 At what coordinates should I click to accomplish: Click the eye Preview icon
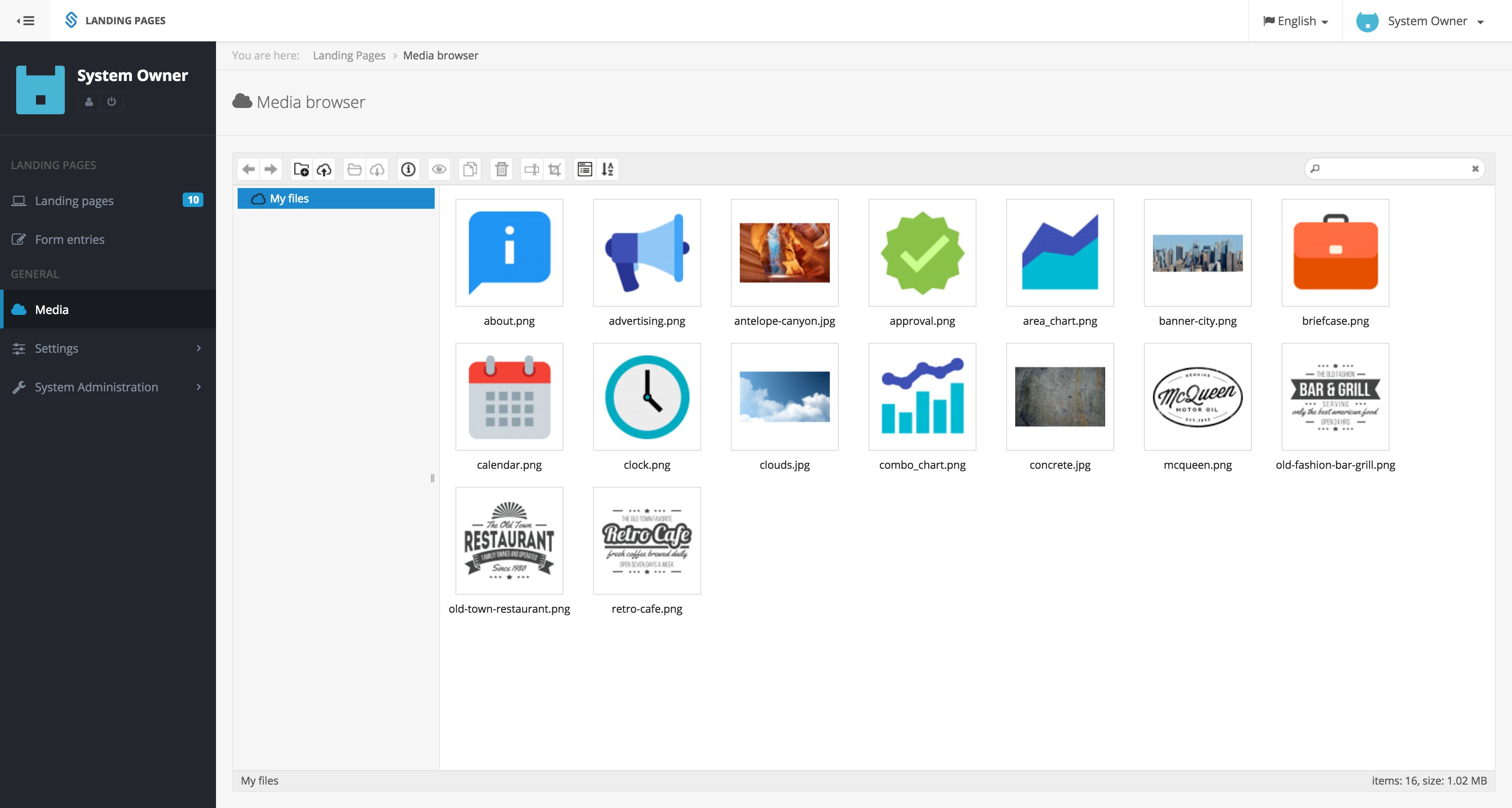coord(439,170)
